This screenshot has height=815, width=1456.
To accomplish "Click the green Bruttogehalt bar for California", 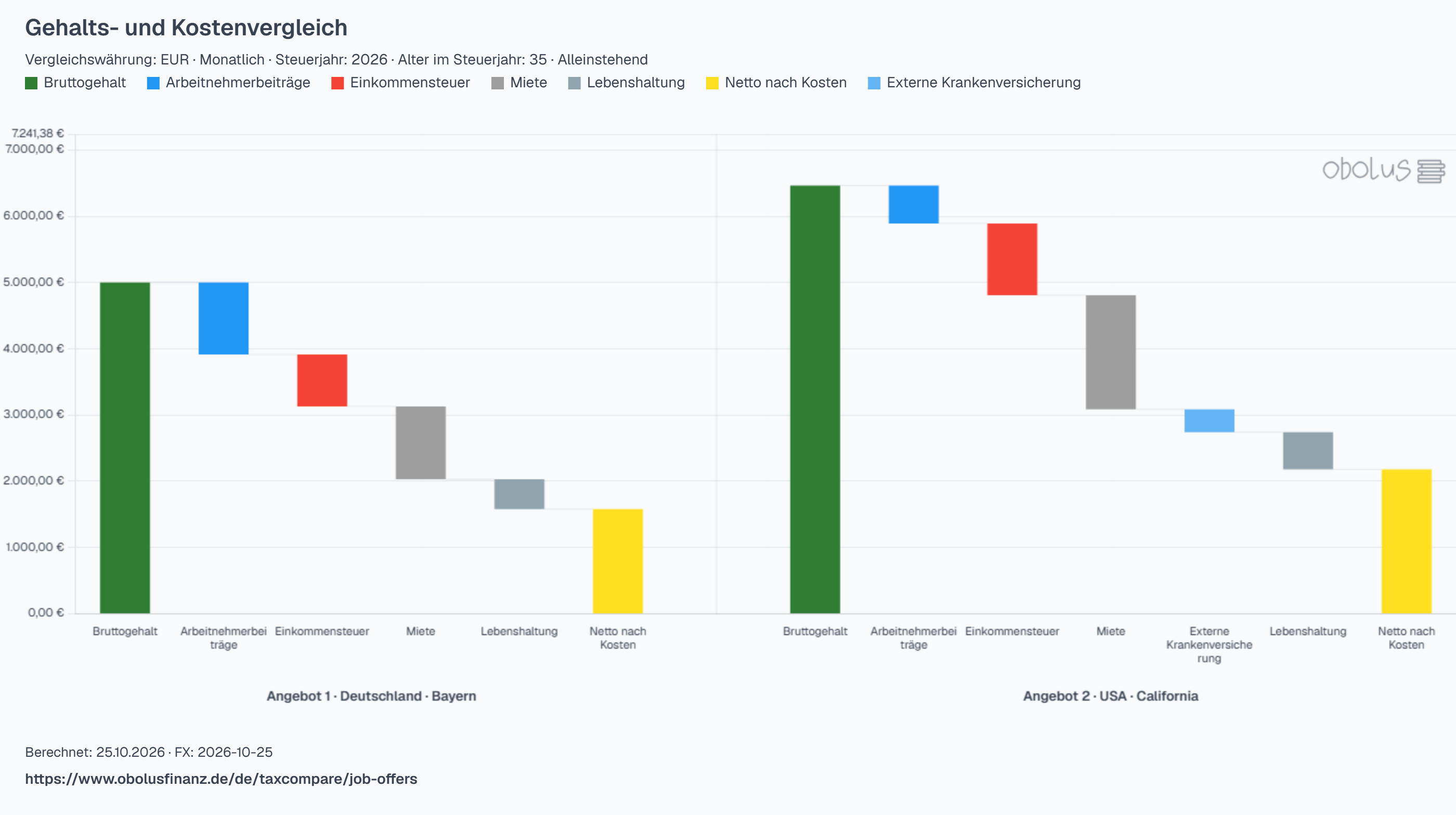I will [x=815, y=399].
